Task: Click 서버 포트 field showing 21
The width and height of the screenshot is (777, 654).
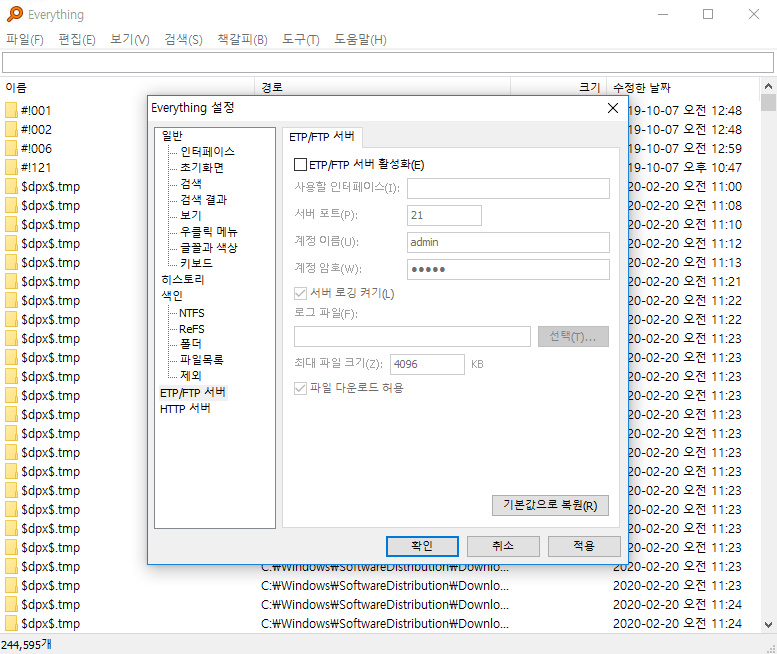Action: click(x=444, y=215)
